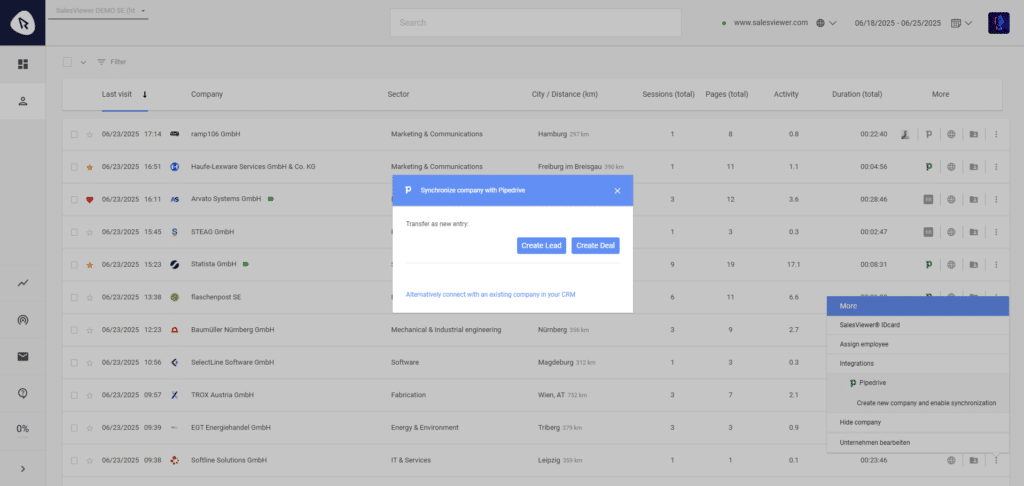
Task: Check the box for flaschenpost SE row
Action: [x=74, y=297]
